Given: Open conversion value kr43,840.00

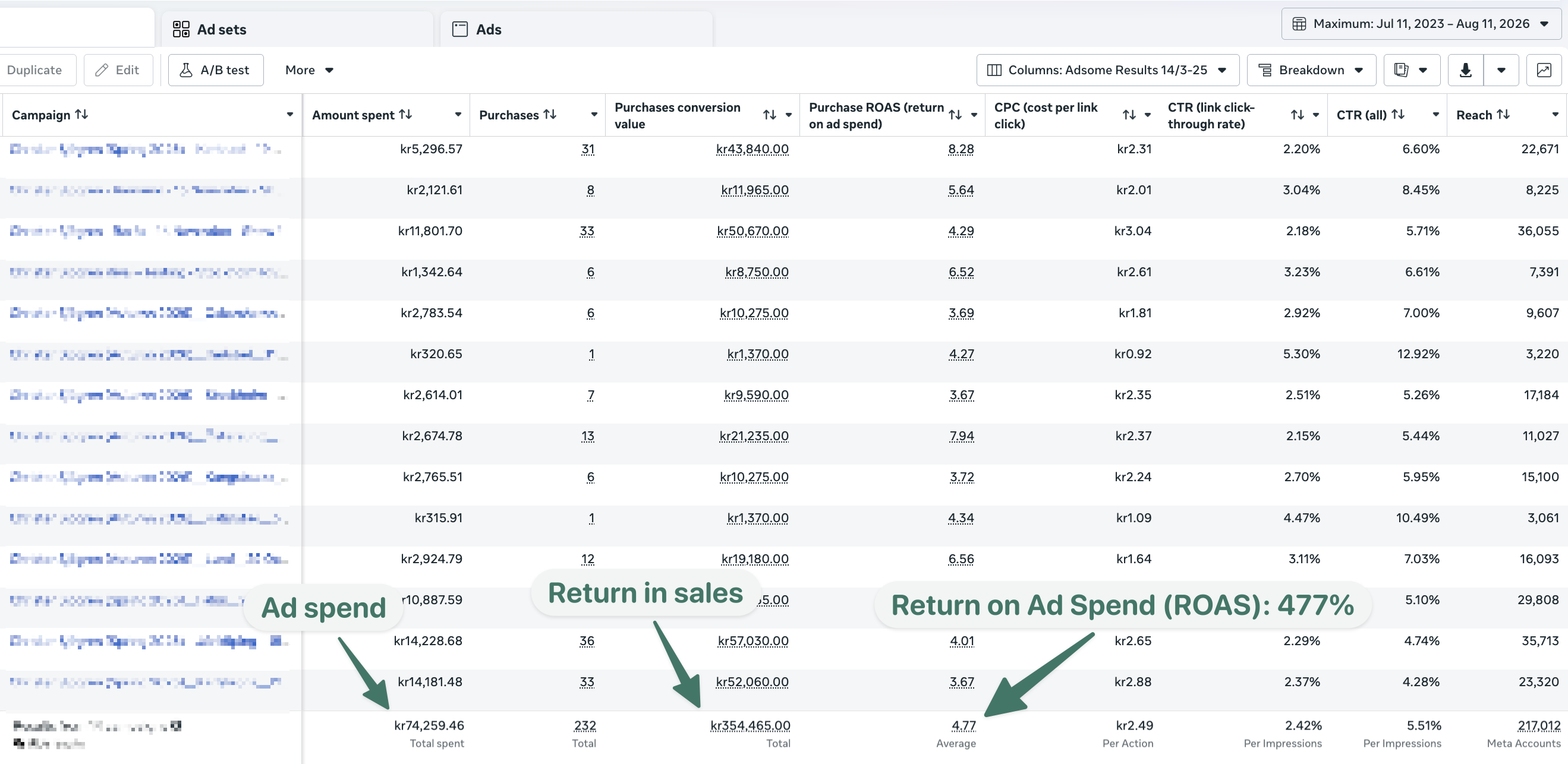Looking at the screenshot, I should [x=752, y=149].
